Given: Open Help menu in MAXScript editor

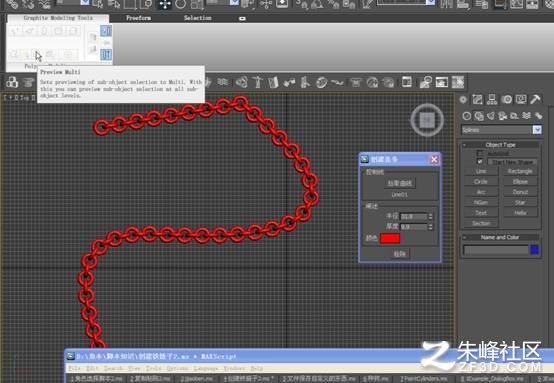Looking at the screenshot, I should (x=257, y=369).
